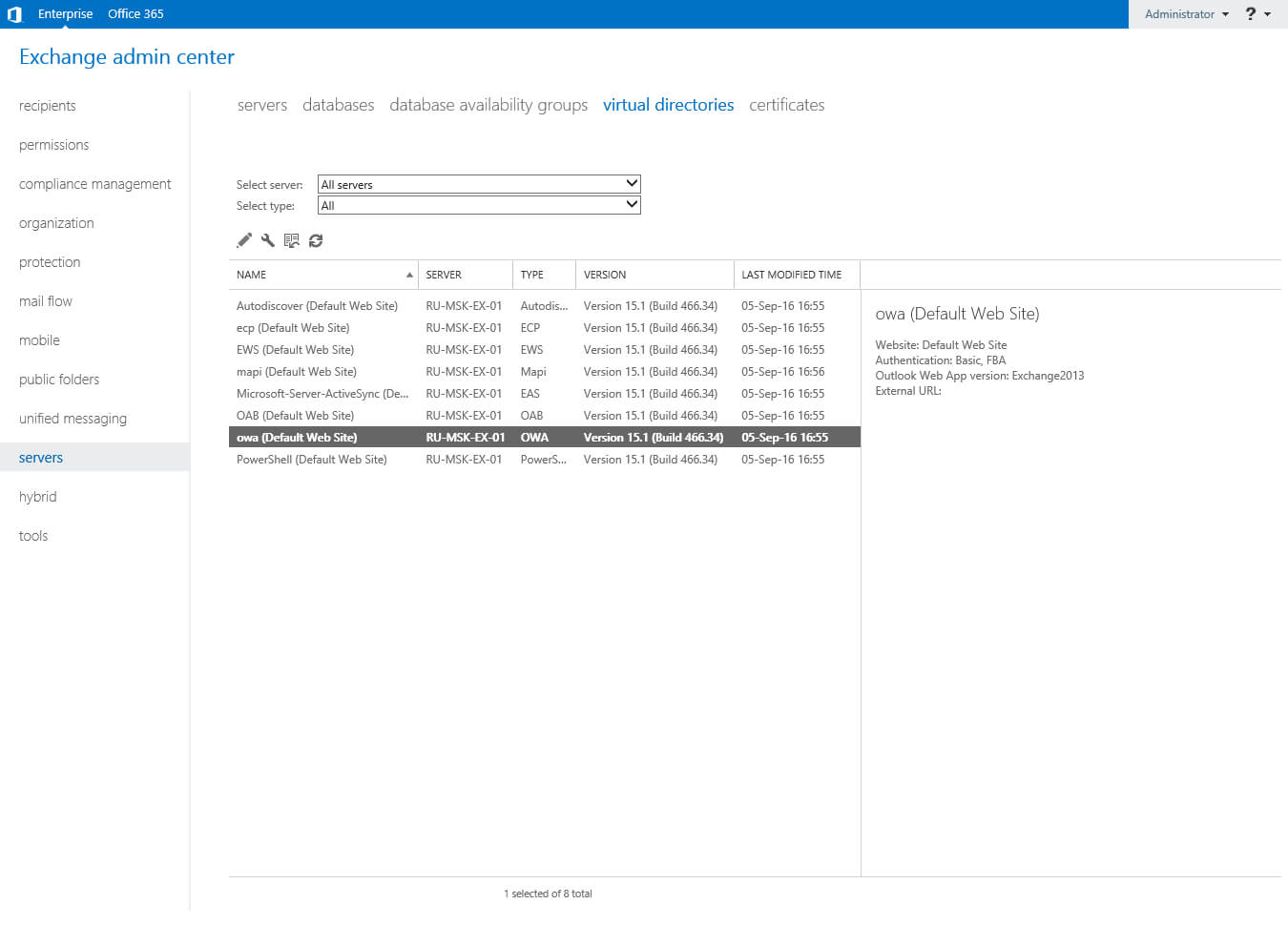Go to permissions section
This screenshot has height=925, width=1288.
click(54, 145)
